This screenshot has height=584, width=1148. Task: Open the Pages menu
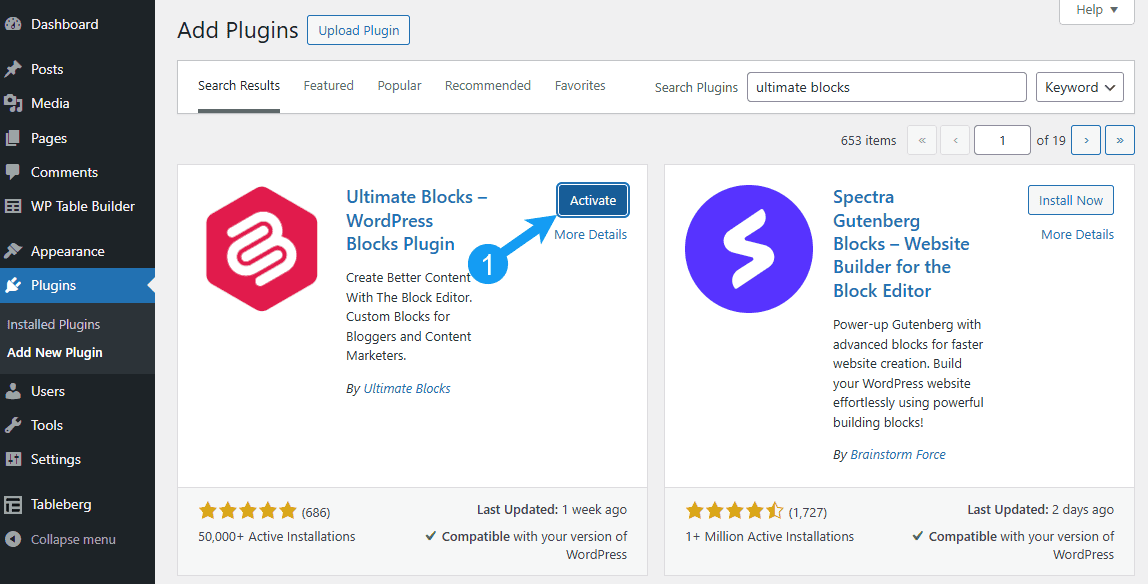click(x=49, y=138)
